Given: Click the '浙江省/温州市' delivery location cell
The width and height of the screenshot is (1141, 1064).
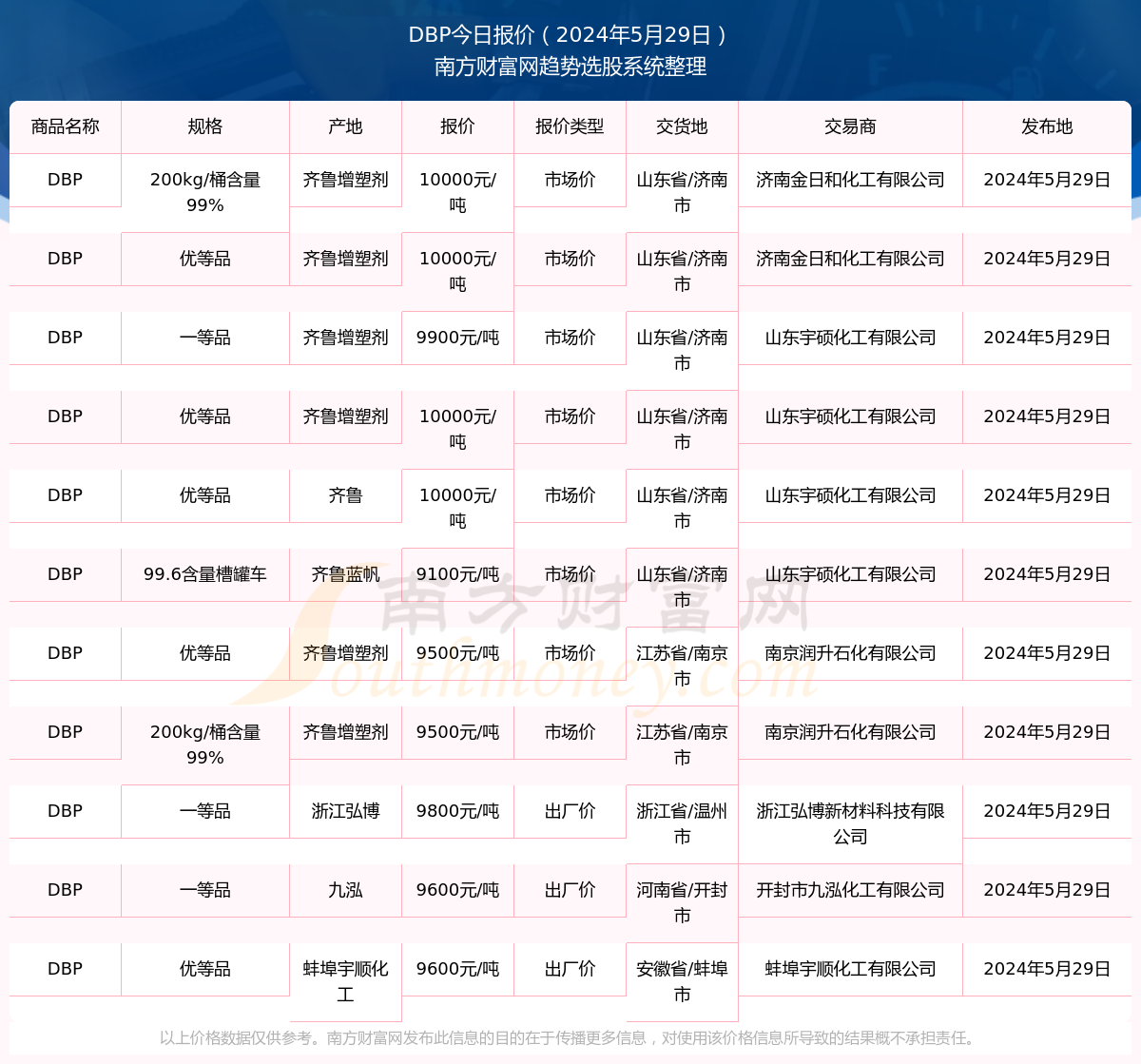Looking at the screenshot, I should tap(682, 823).
